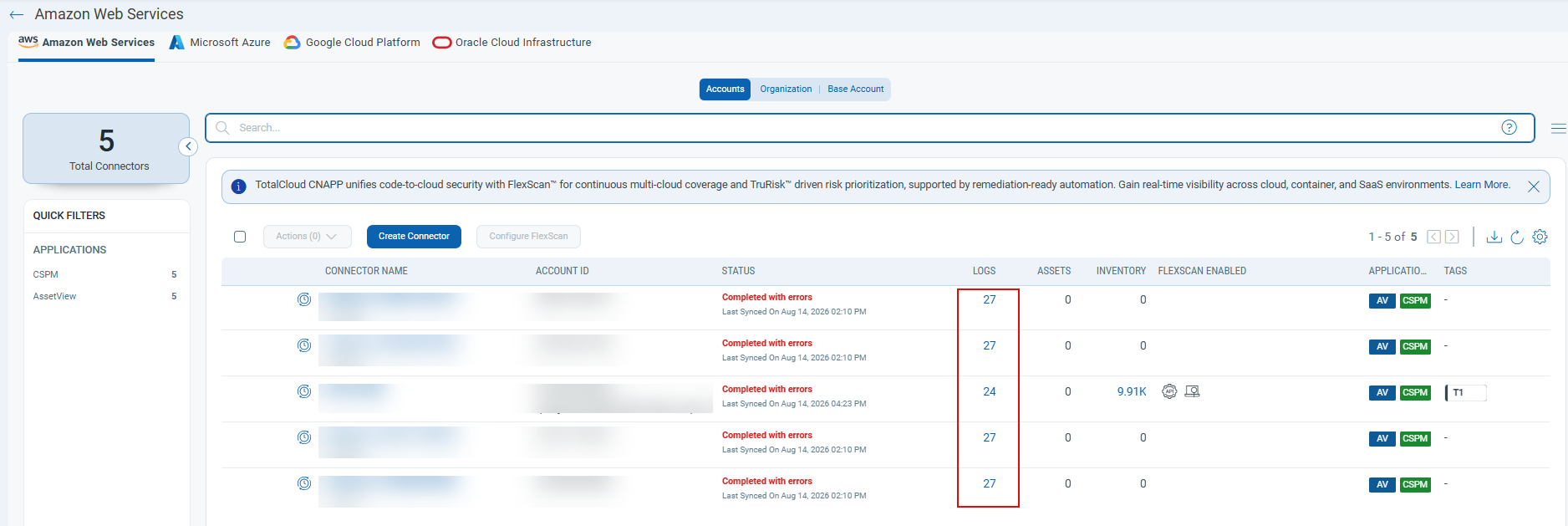The width and height of the screenshot is (1568, 526).
Task: Click the FLEXSCAN ENABLED column header
Action: 1202,271
